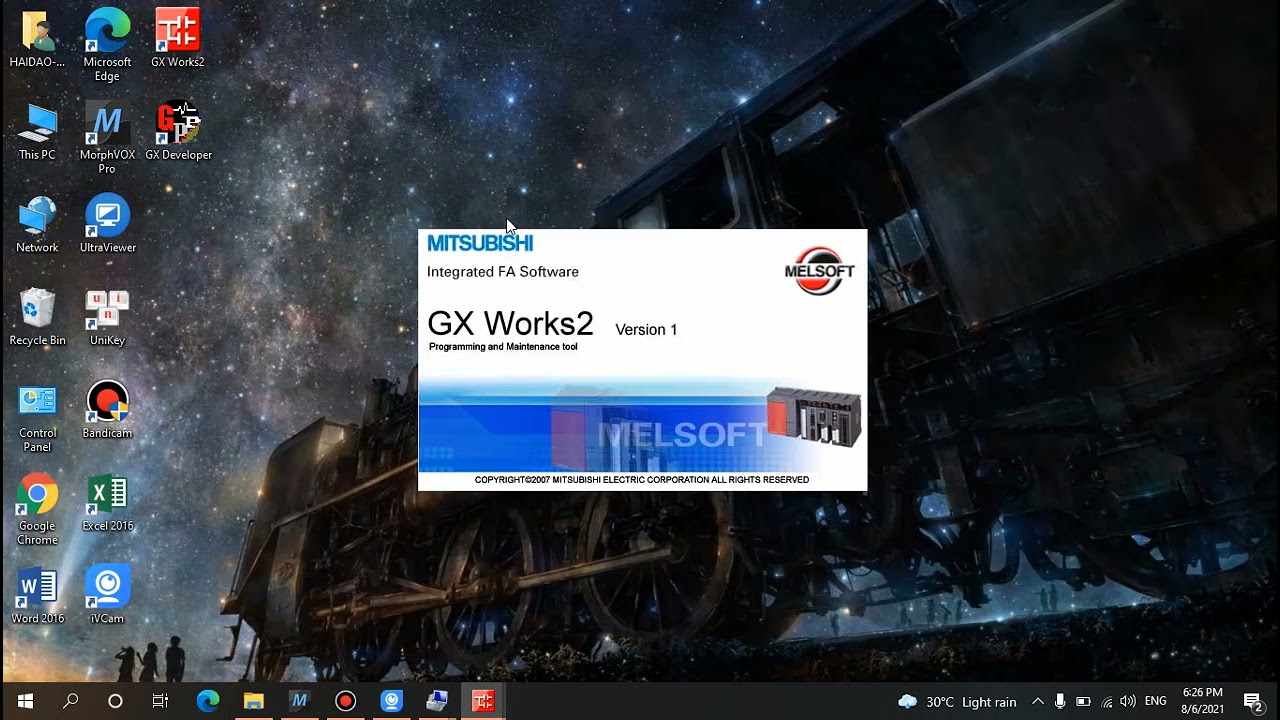Open GX Developer desktop shortcut
Viewport: 1280px width, 720px height.
click(178, 131)
